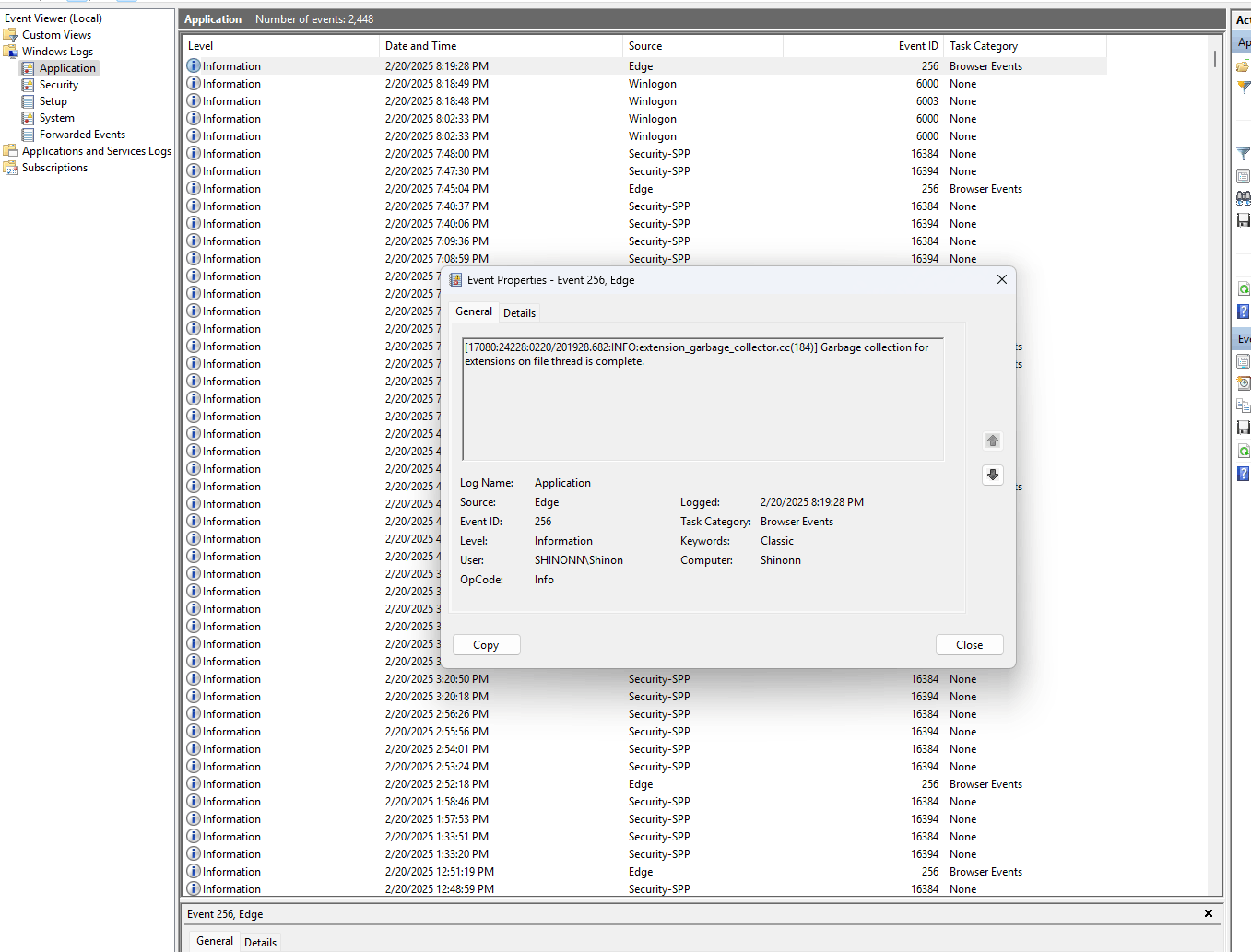Show next event with the down arrow button
This screenshot has height=952, width=1251.
point(993,475)
